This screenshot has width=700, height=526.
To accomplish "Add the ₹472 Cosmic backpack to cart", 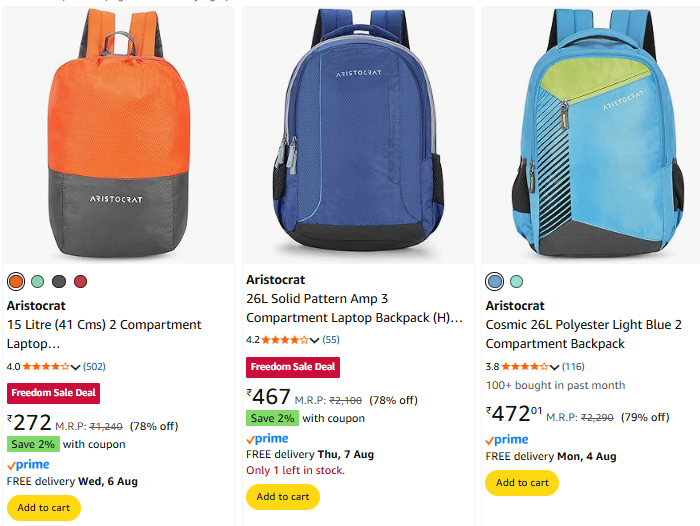I will click(x=522, y=482).
